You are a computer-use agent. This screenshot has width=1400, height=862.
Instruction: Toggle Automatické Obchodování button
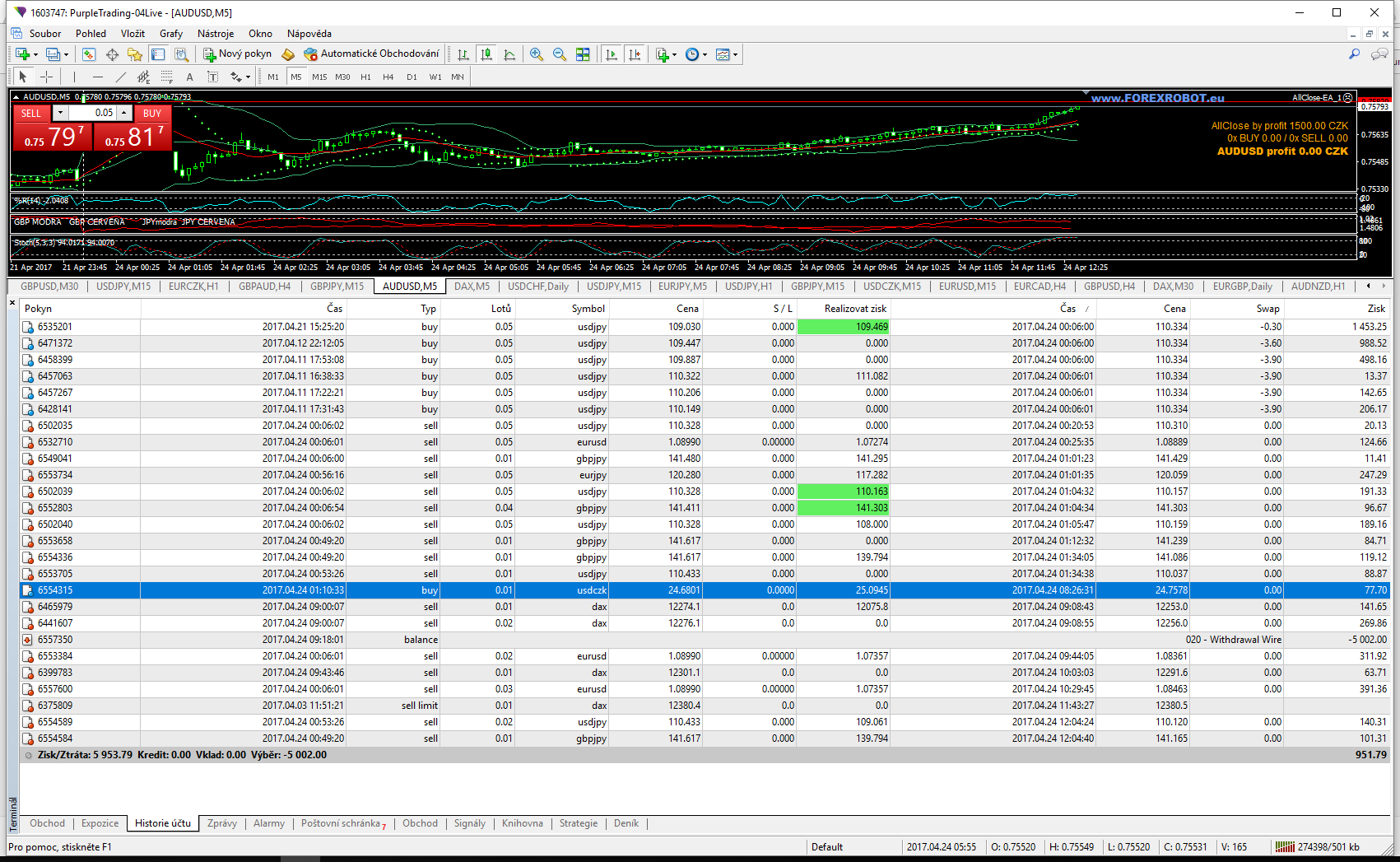372,54
